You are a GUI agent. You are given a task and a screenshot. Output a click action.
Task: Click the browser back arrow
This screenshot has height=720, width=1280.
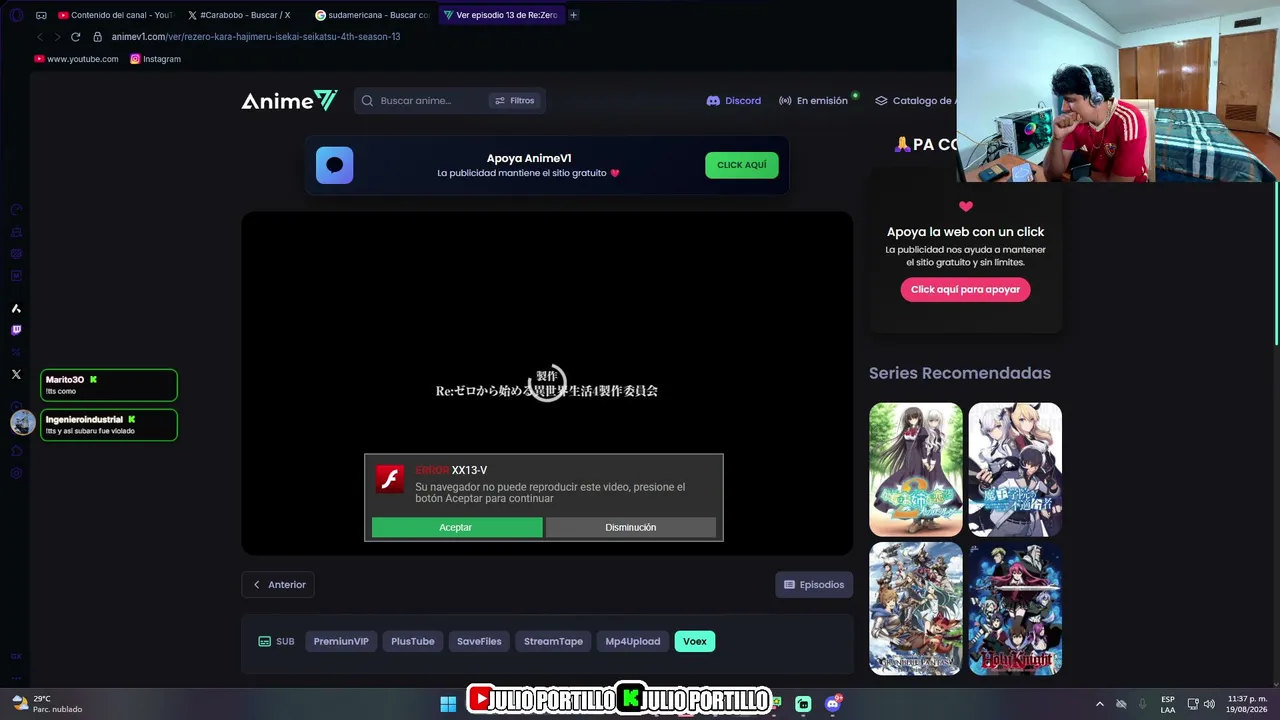(x=40, y=37)
